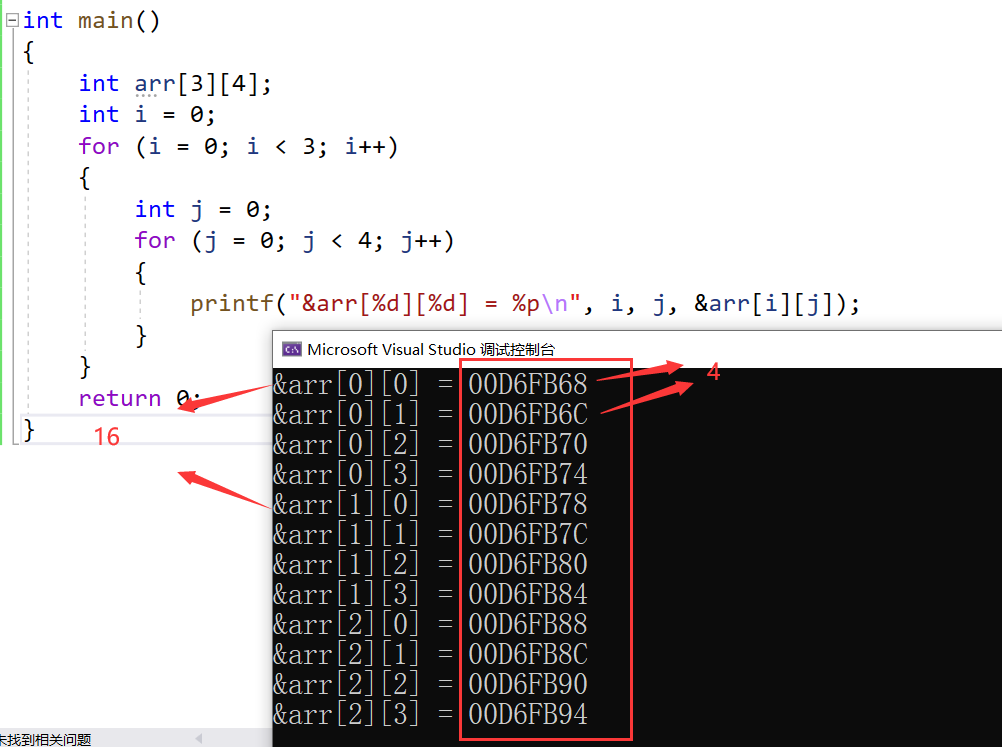The height and width of the screenshot is (747, 1002).
Task: Click the status text '未找到相关问题'
Action: click(45, 739)
